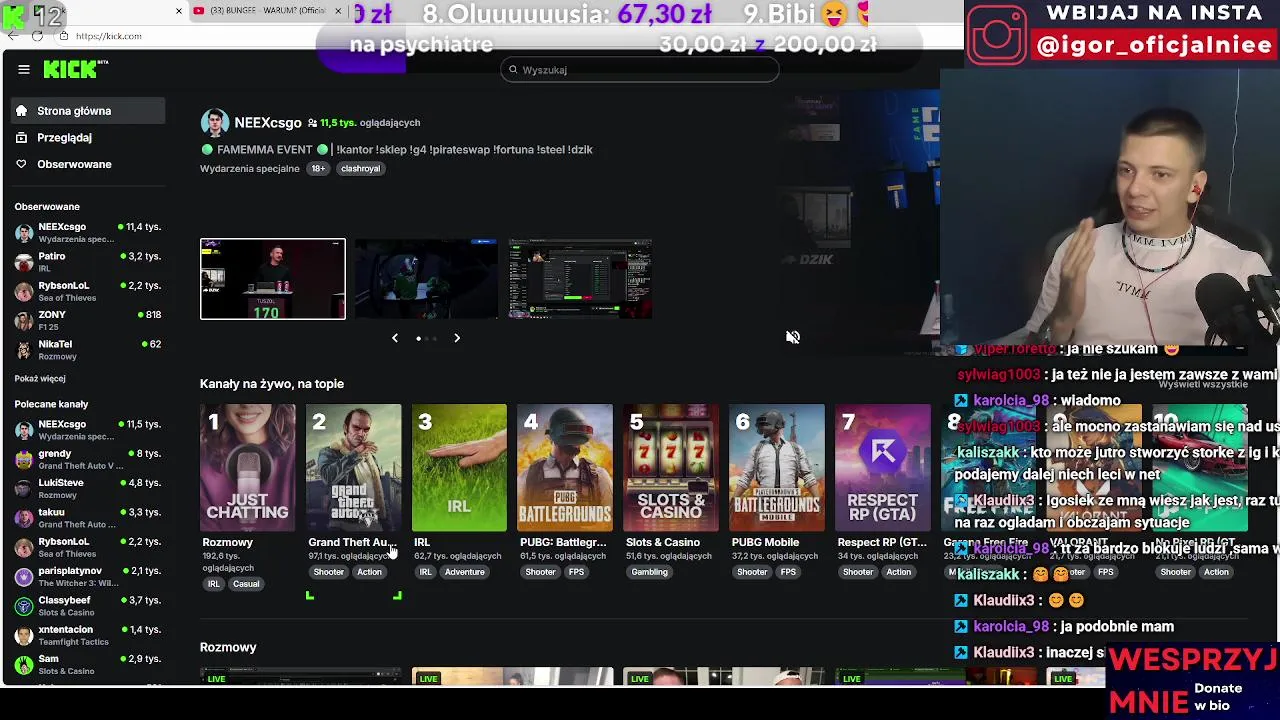Open the hamburger menu beside Kick logo
Screen dimensions: 1280x720
tap(24, 69)
